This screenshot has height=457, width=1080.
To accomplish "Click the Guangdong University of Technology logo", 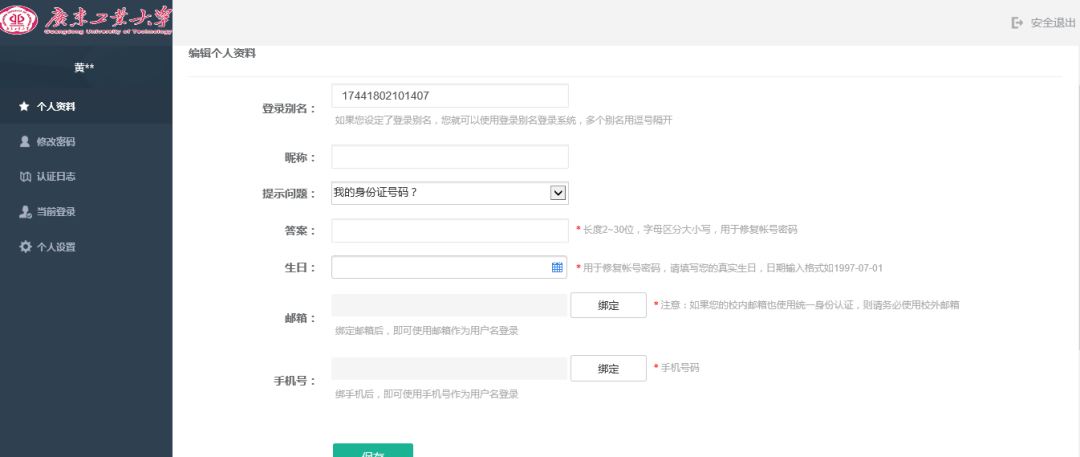I will 86,21.
